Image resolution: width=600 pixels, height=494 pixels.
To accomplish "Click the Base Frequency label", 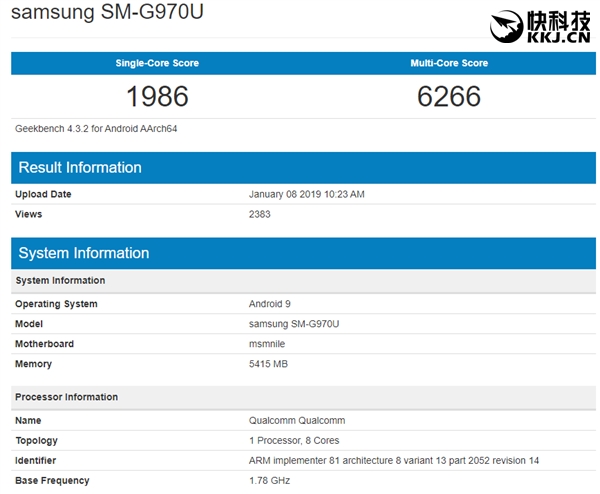I will tap(52, 481).
